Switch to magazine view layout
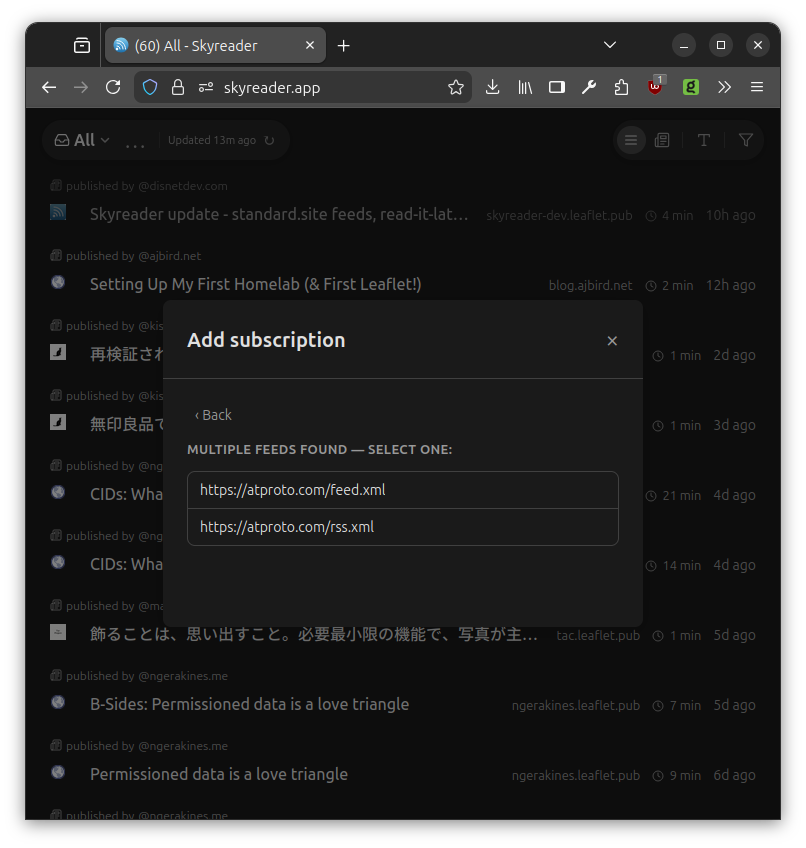Image resolution: width=806 pixels, height=848 pixels. point(662,141)
